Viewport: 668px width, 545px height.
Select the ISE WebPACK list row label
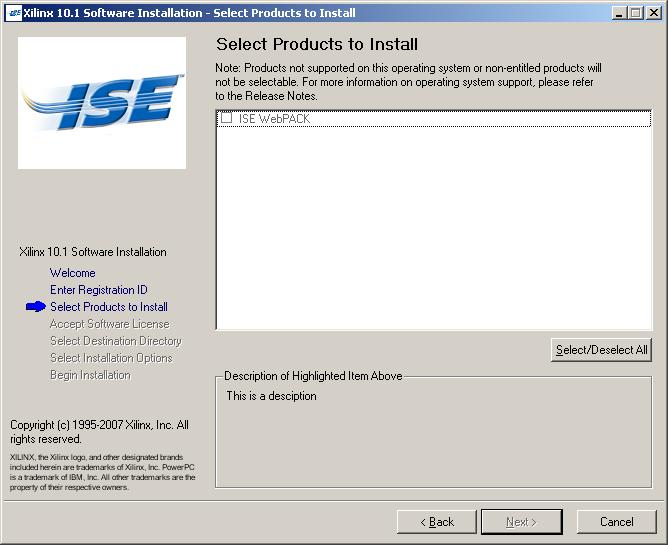click(x=274, y=118)
